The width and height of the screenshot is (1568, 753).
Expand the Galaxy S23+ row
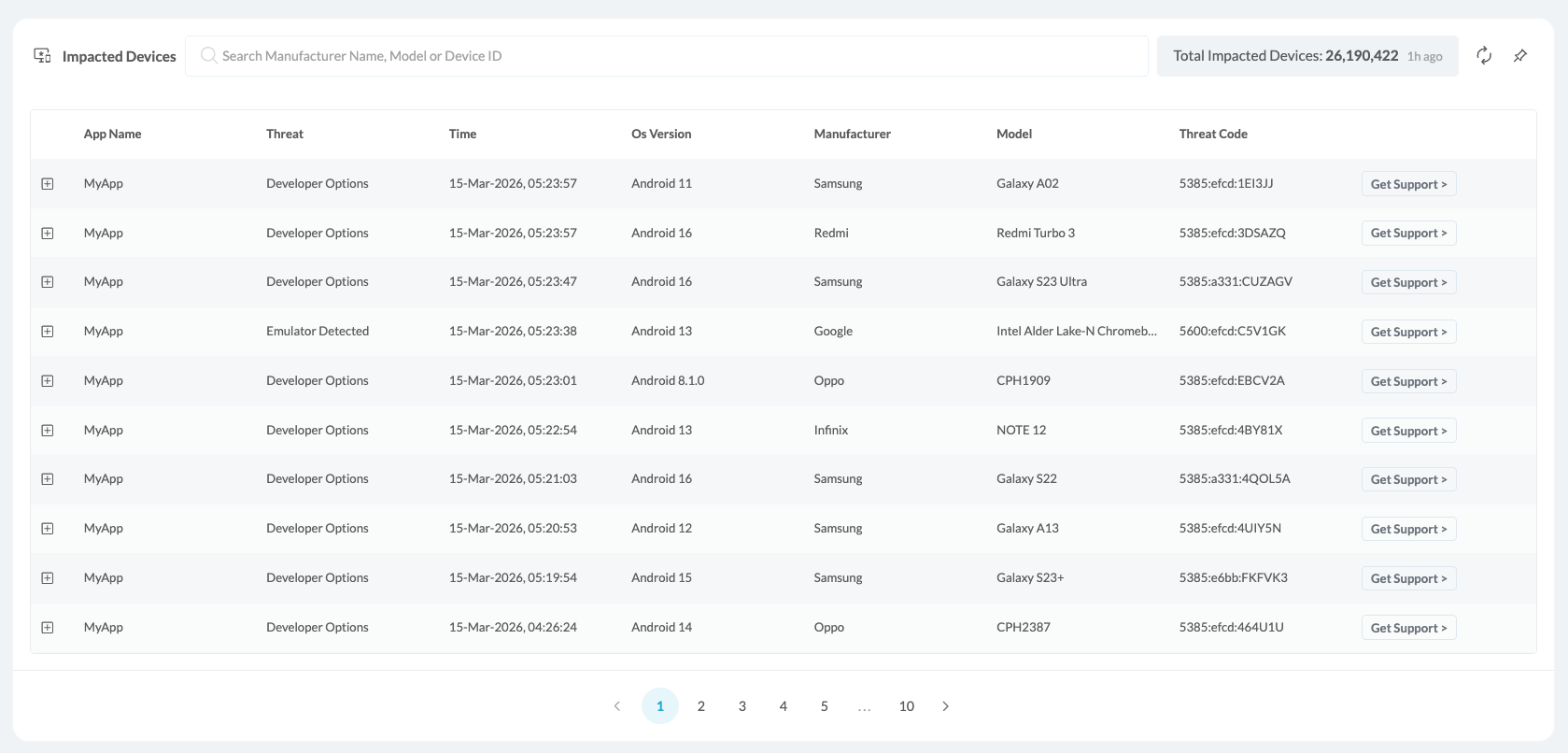(48, 578)
